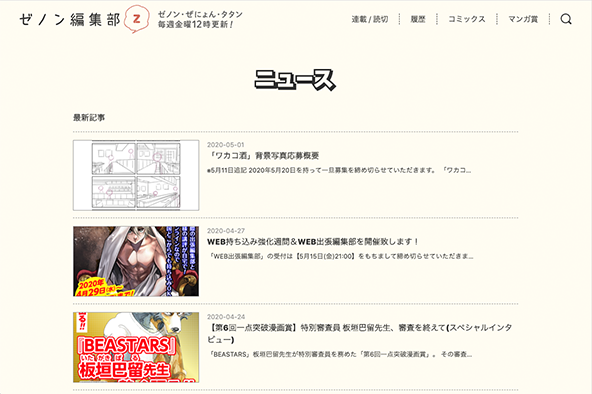The width and height of the screenshot is (592, 394).
Task: Click the 2020-04-24 date text
Action: (x=226, y=317)
